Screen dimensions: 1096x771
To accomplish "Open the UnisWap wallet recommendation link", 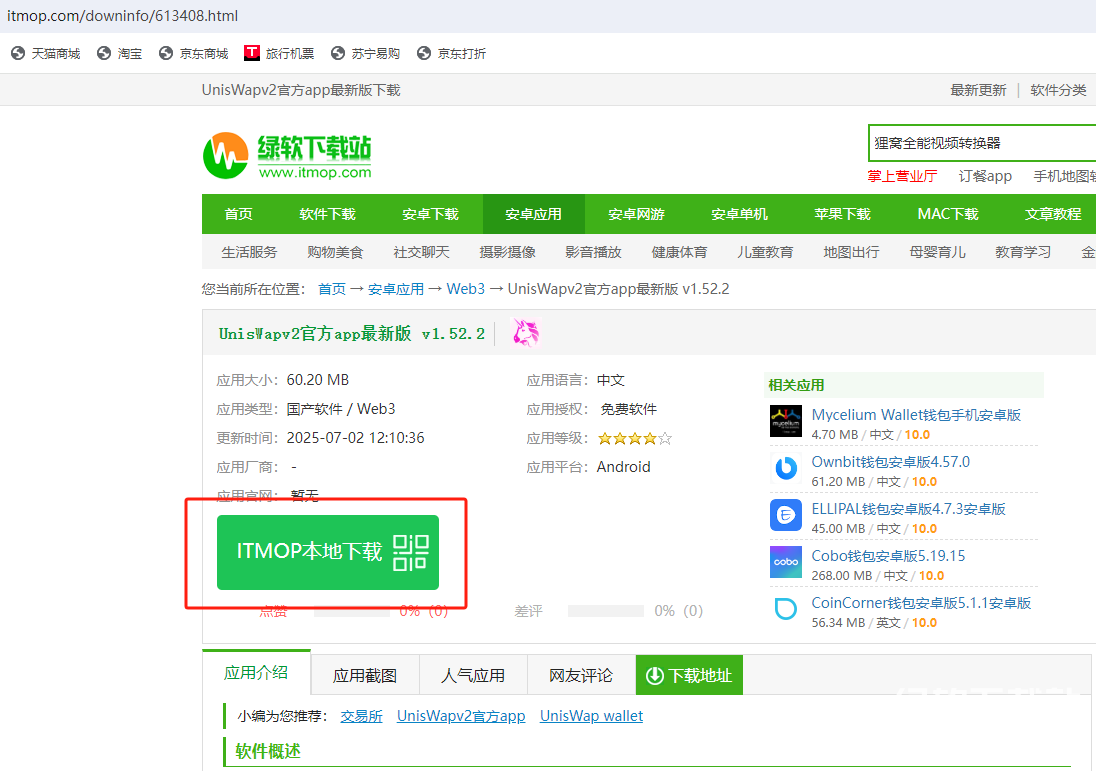I will pos(591,716).
